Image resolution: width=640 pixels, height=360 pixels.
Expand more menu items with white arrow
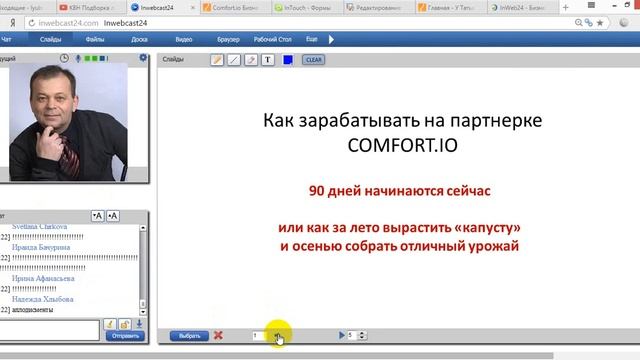tap(331, 40)
